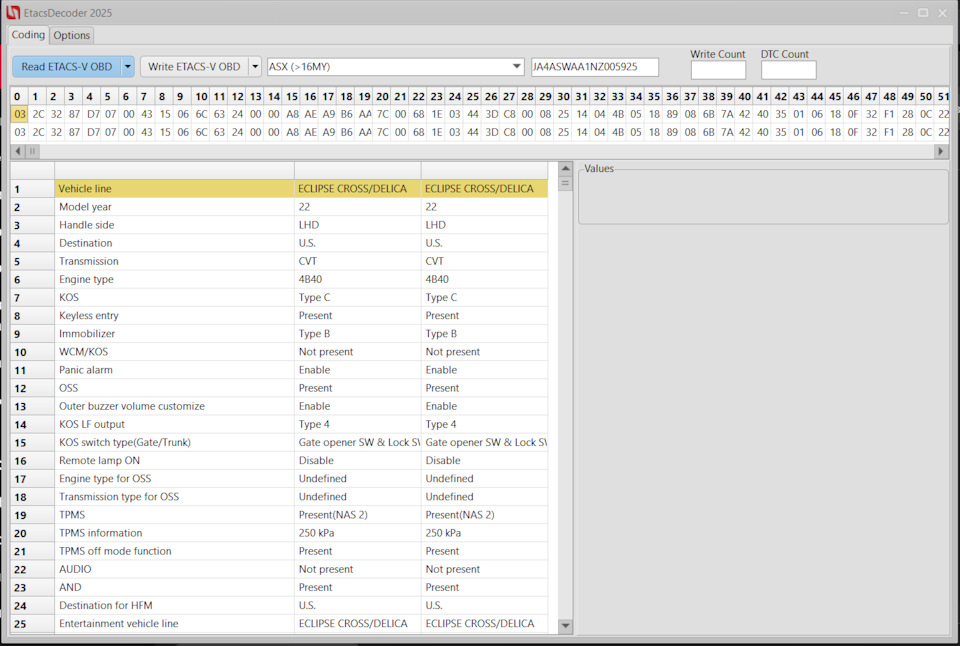960x646 pixels.
Task: Click hex scrollbar left arrow
Action: (x=17, y=151)
